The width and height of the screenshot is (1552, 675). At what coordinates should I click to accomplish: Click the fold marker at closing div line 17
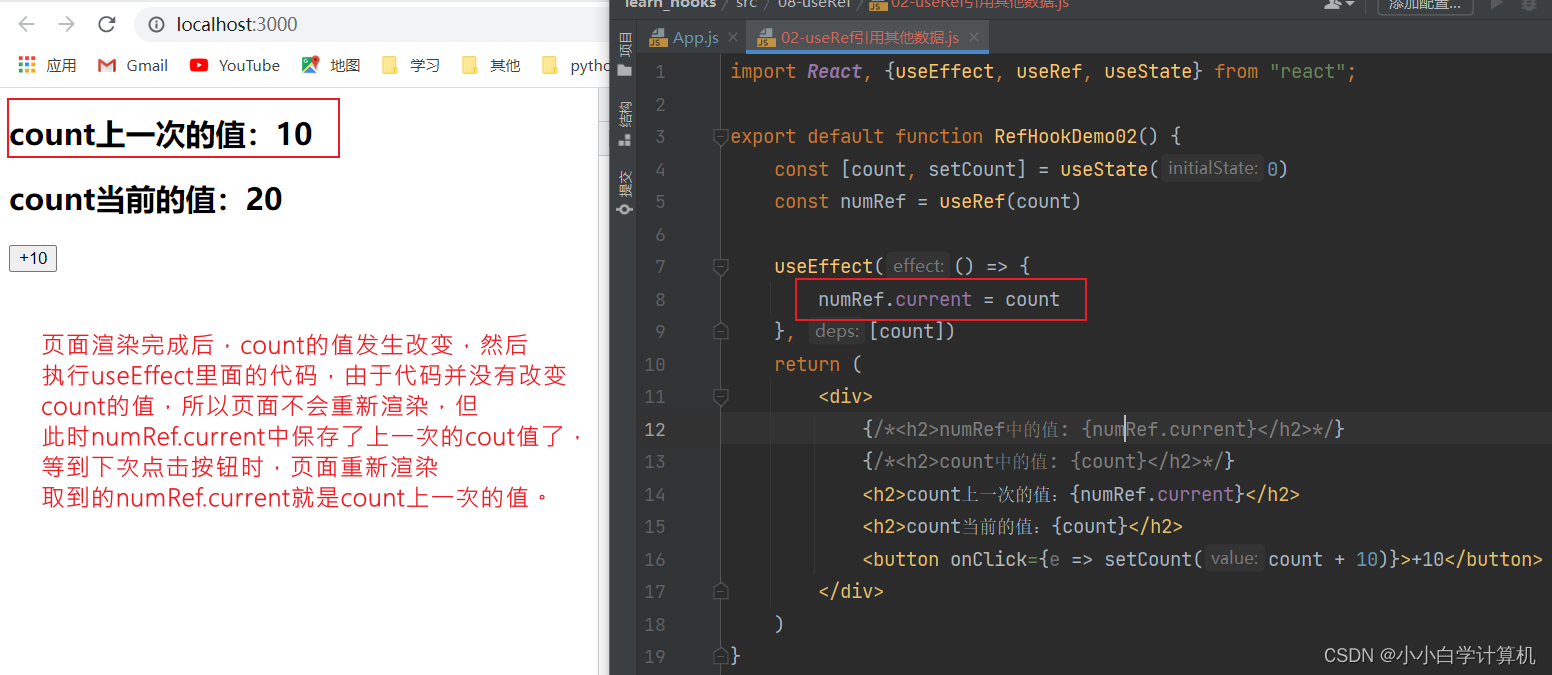[720, 591]
